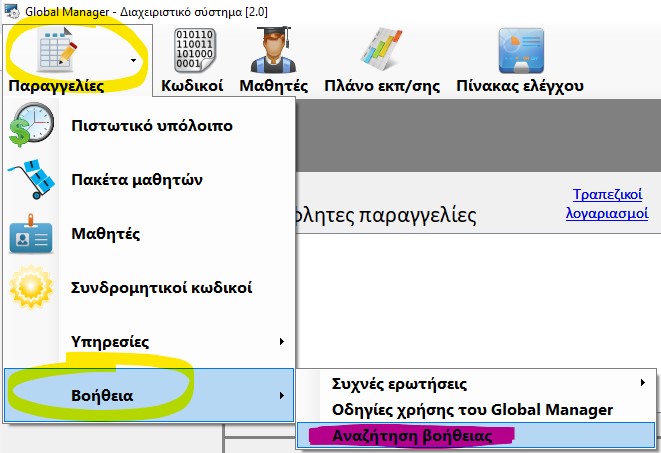Open the Πλάνο εκπ/σης chart icon
The height and width of the screenshot is (453, 661).
pyautogui.click(x=381, y=49)
